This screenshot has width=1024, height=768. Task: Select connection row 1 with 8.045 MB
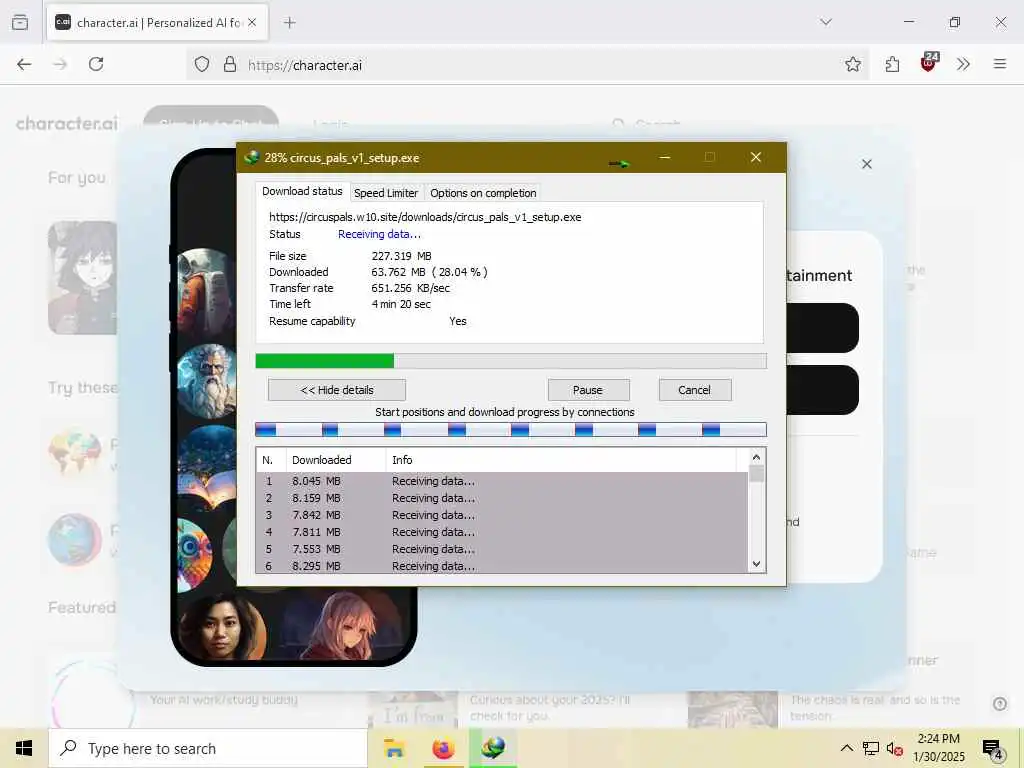[x=502, y=481]
